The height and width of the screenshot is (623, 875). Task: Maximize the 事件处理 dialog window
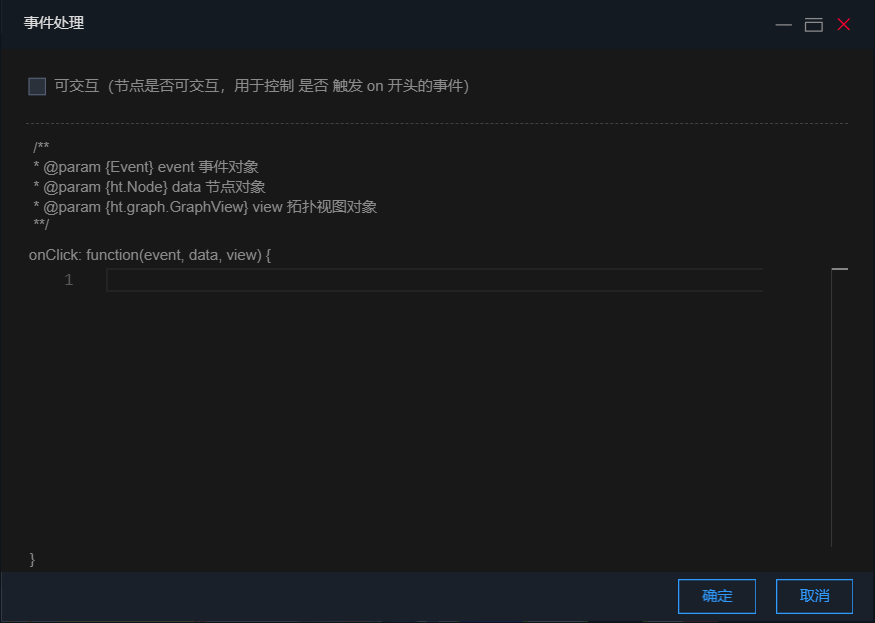tap(814, 25)
